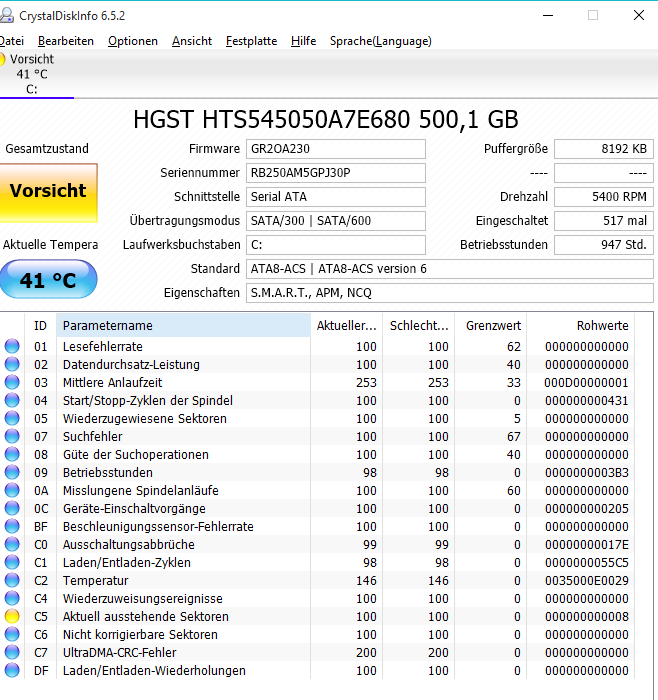Click the Eigenschaften field S.M.A.R.T., APM, NCQ
This screenshot has height=700, width=658.
[x=450, y=293]
